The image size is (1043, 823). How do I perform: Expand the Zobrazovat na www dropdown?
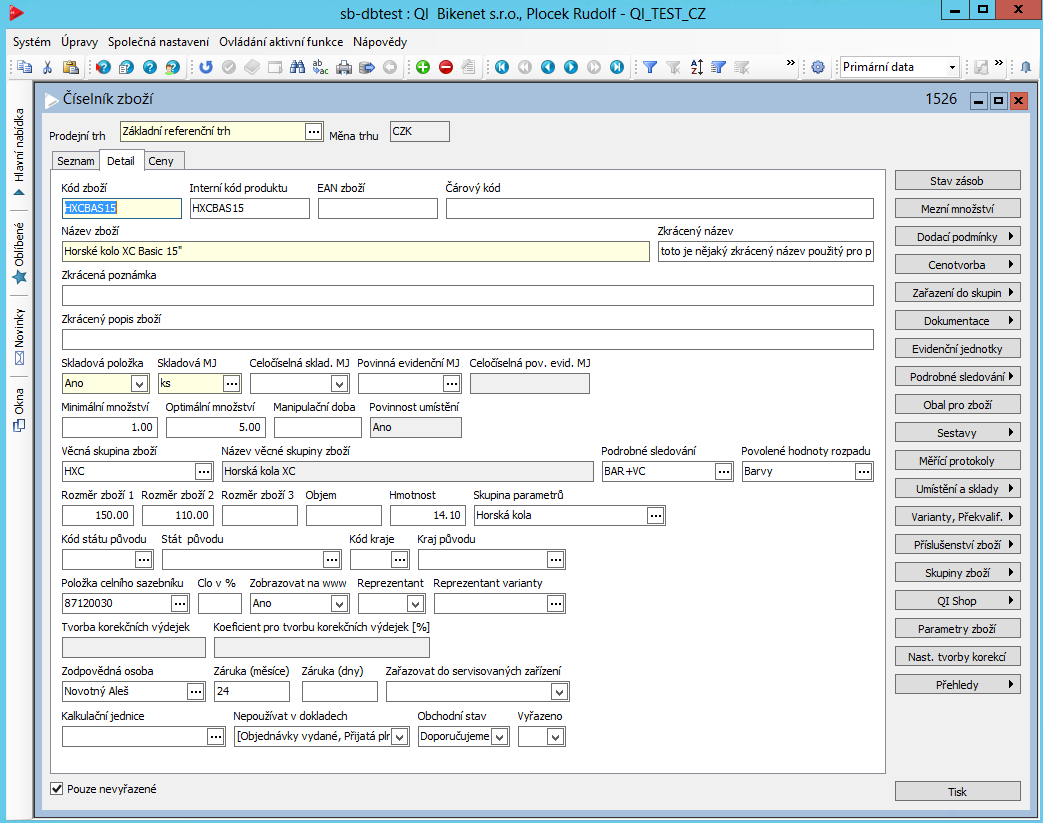[339, 603]
